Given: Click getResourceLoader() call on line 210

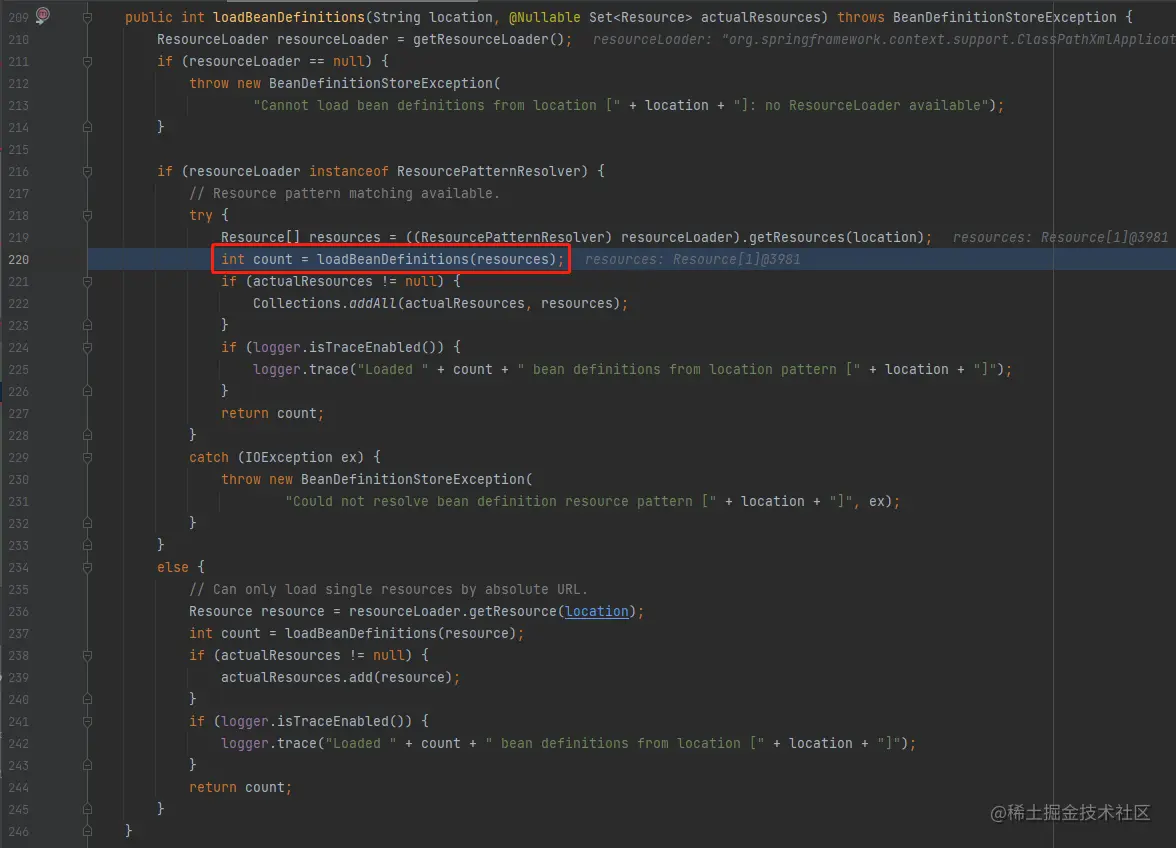Looking at the screenshot, I should point(488,39).
